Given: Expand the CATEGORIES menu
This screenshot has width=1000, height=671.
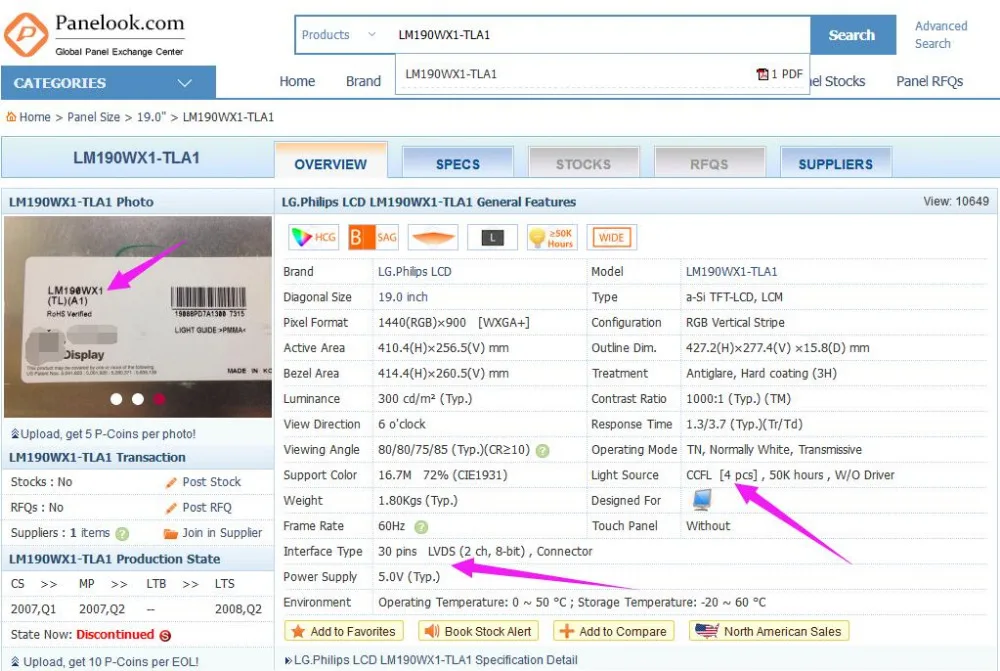Looking at the screenshot, I should click(108, 82).
